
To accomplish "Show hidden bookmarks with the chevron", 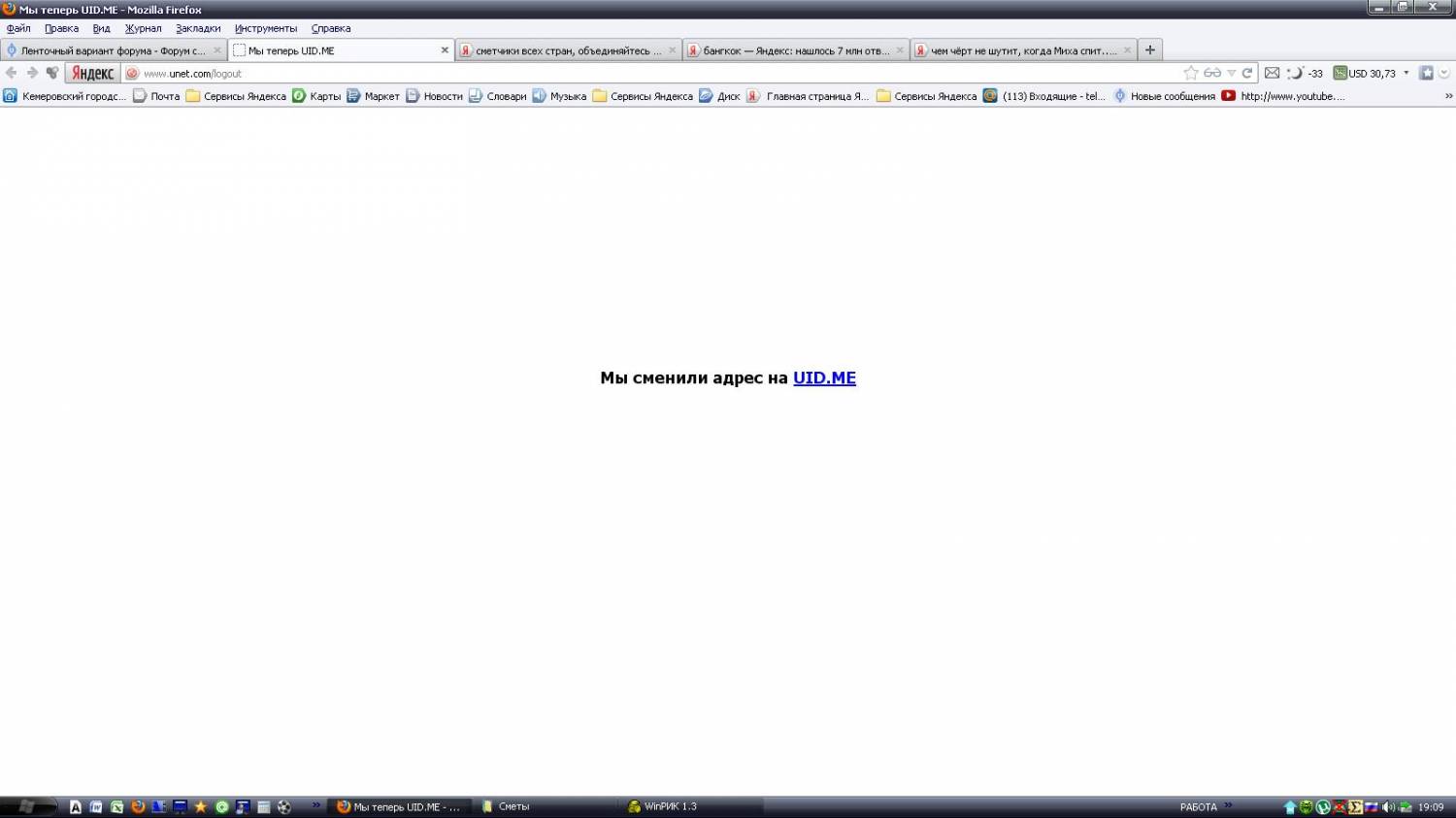I will 1448,96.
